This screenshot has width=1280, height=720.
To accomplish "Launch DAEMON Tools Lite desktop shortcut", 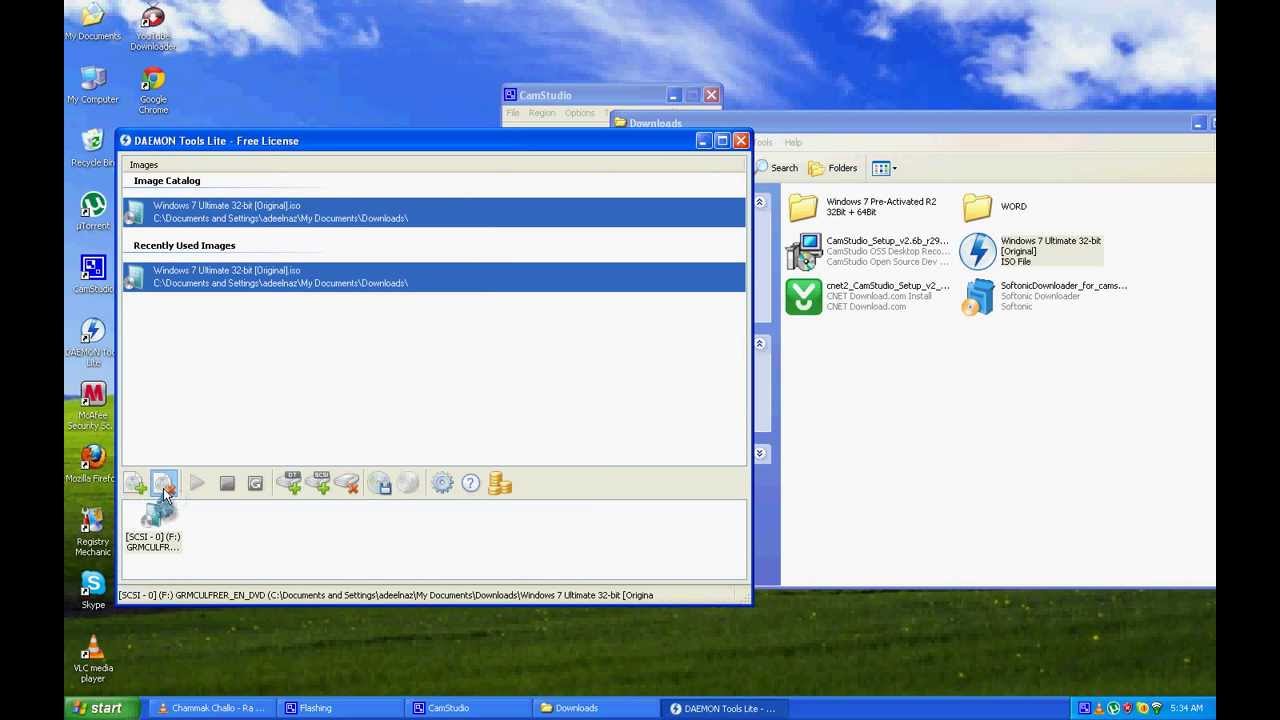I will 93,342.
